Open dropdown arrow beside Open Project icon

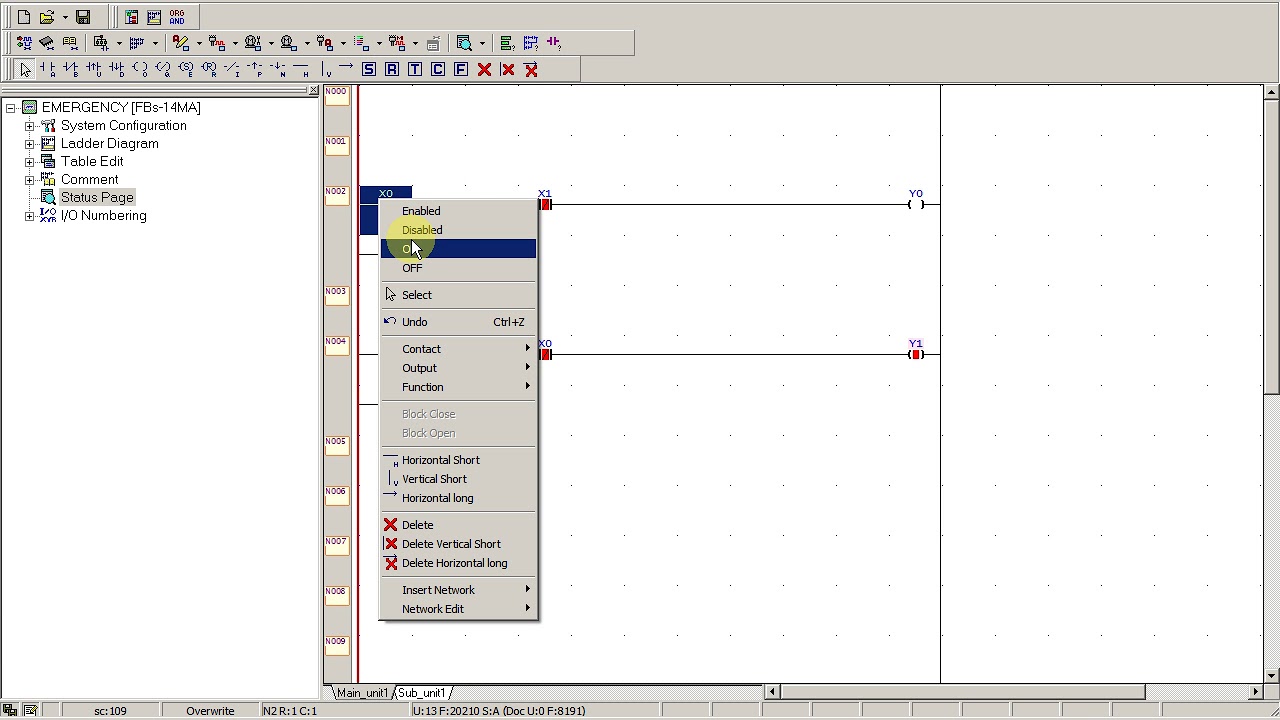(65, 17)
